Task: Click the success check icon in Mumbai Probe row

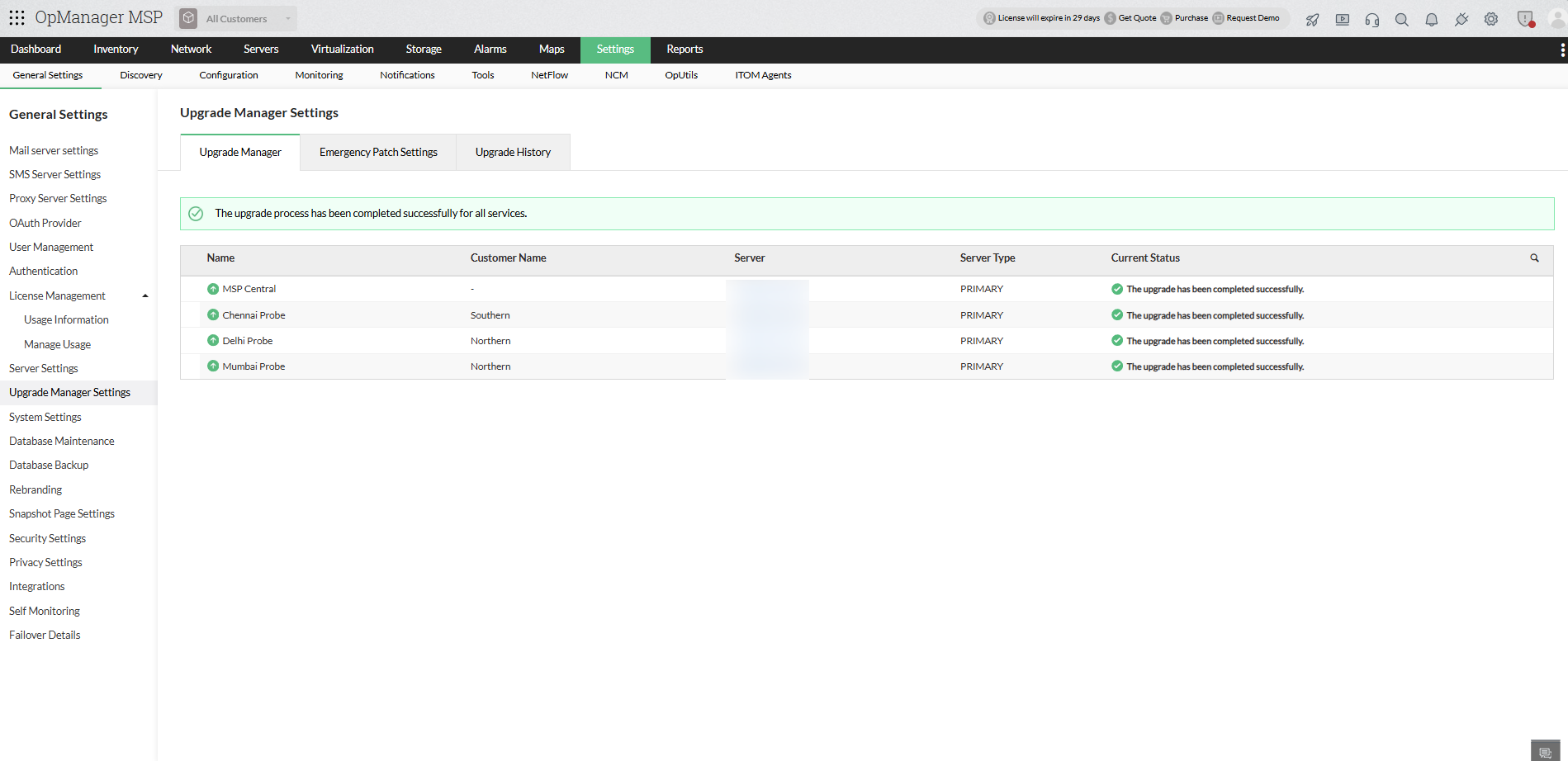Action: (x=1117, y=366)
